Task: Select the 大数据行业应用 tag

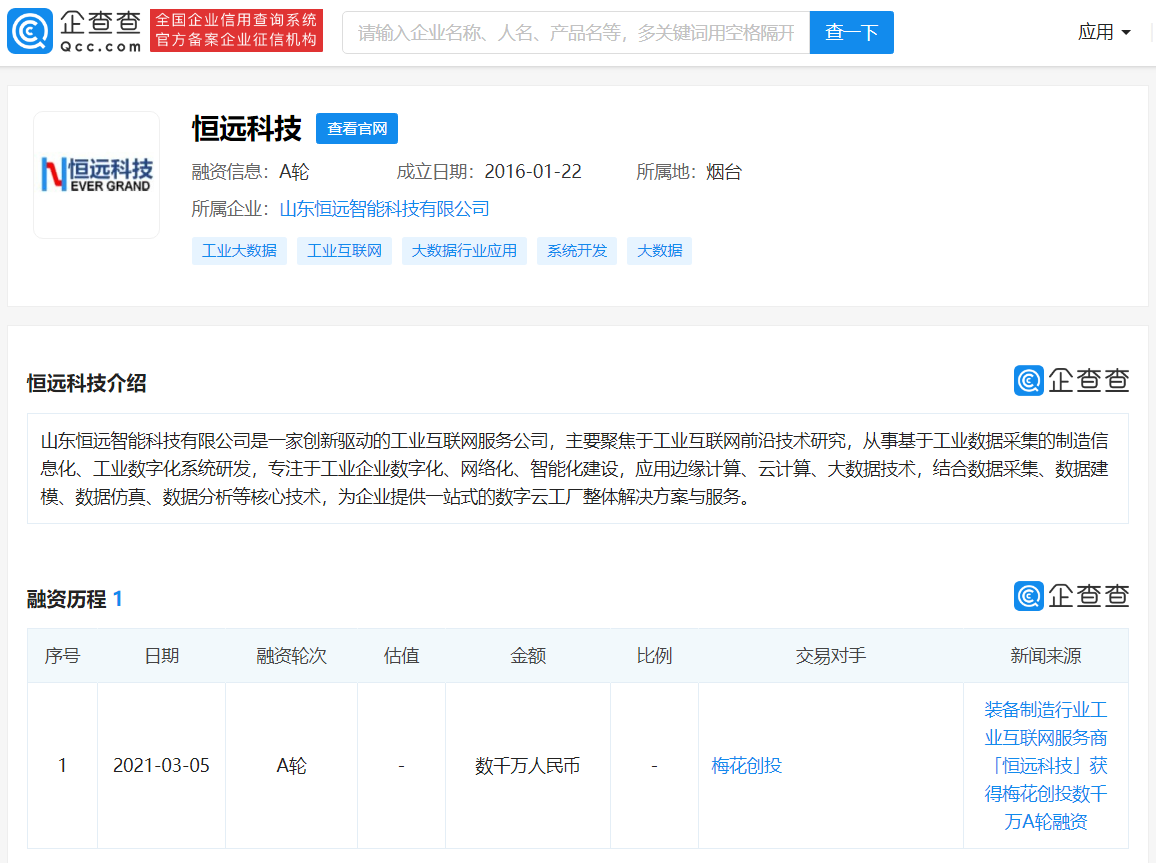Action: pyautogui.click(x=464, y=251)
